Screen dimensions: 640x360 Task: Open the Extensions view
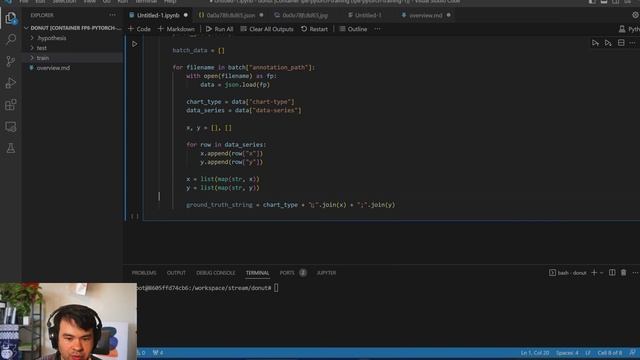point(11,105)
